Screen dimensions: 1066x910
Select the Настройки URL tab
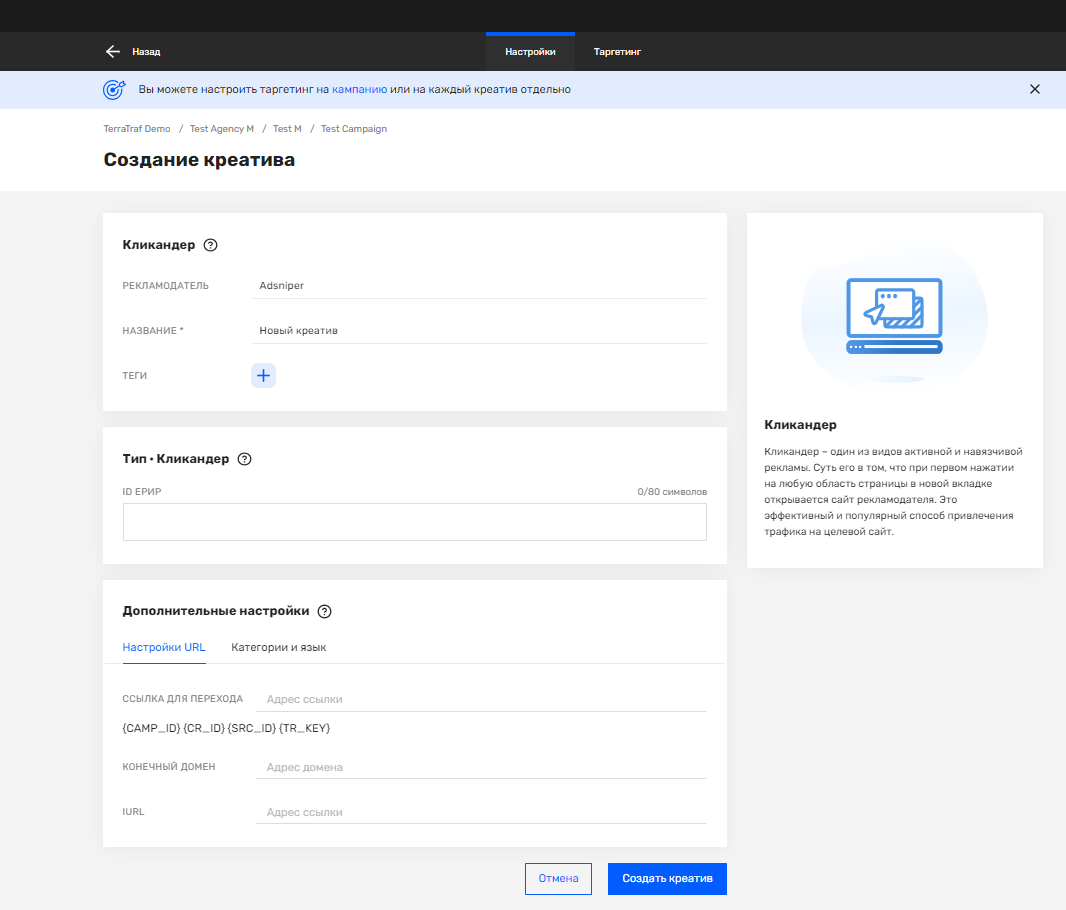coord(164,648)
